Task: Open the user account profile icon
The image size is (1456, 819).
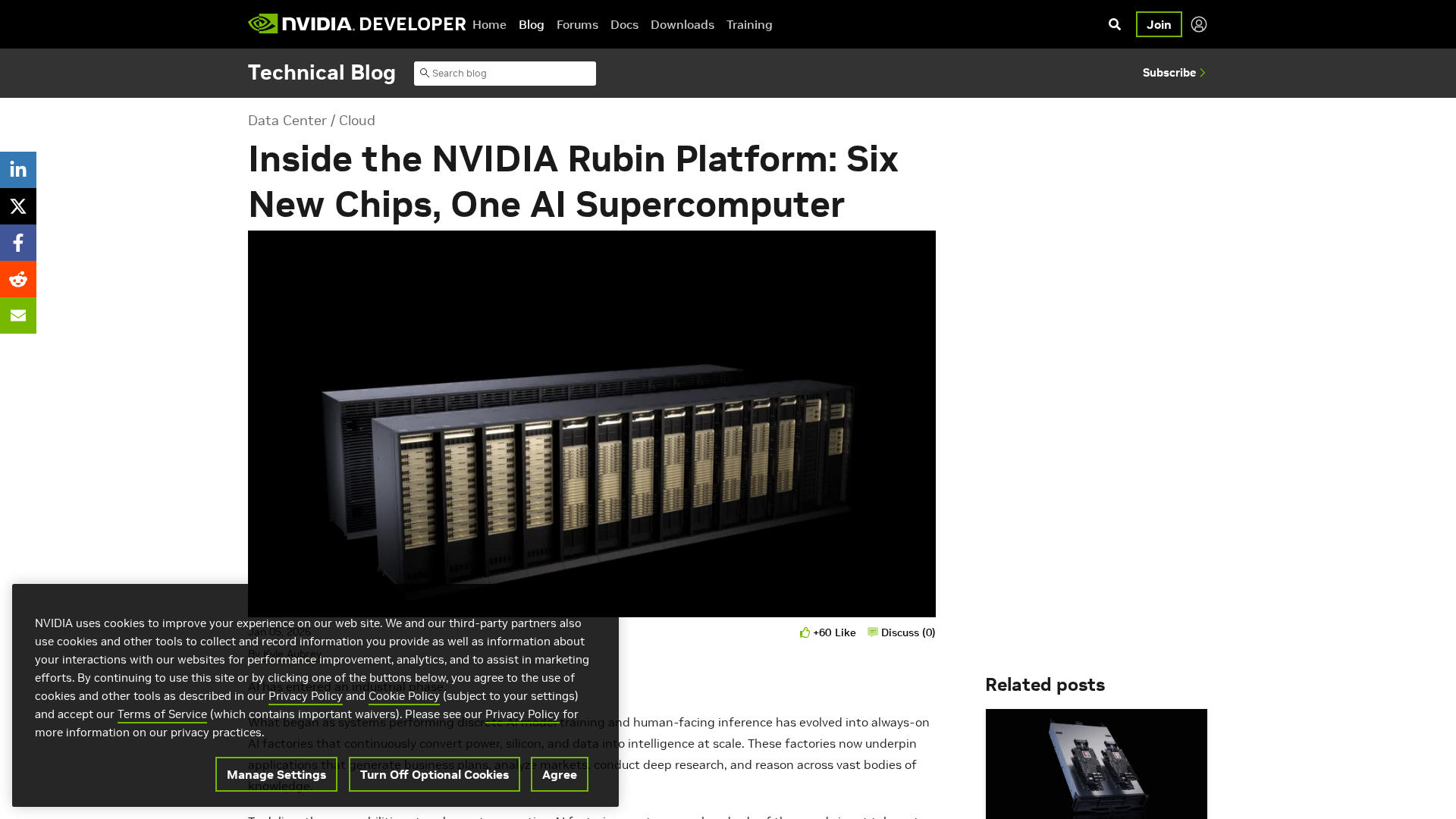Action: 1198,24
